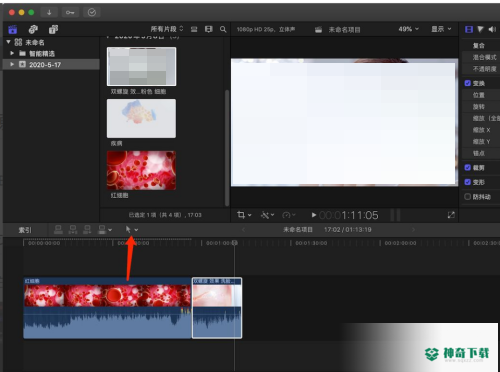
Task: Click the audio meter bars beside timecode
Action: 395,215
